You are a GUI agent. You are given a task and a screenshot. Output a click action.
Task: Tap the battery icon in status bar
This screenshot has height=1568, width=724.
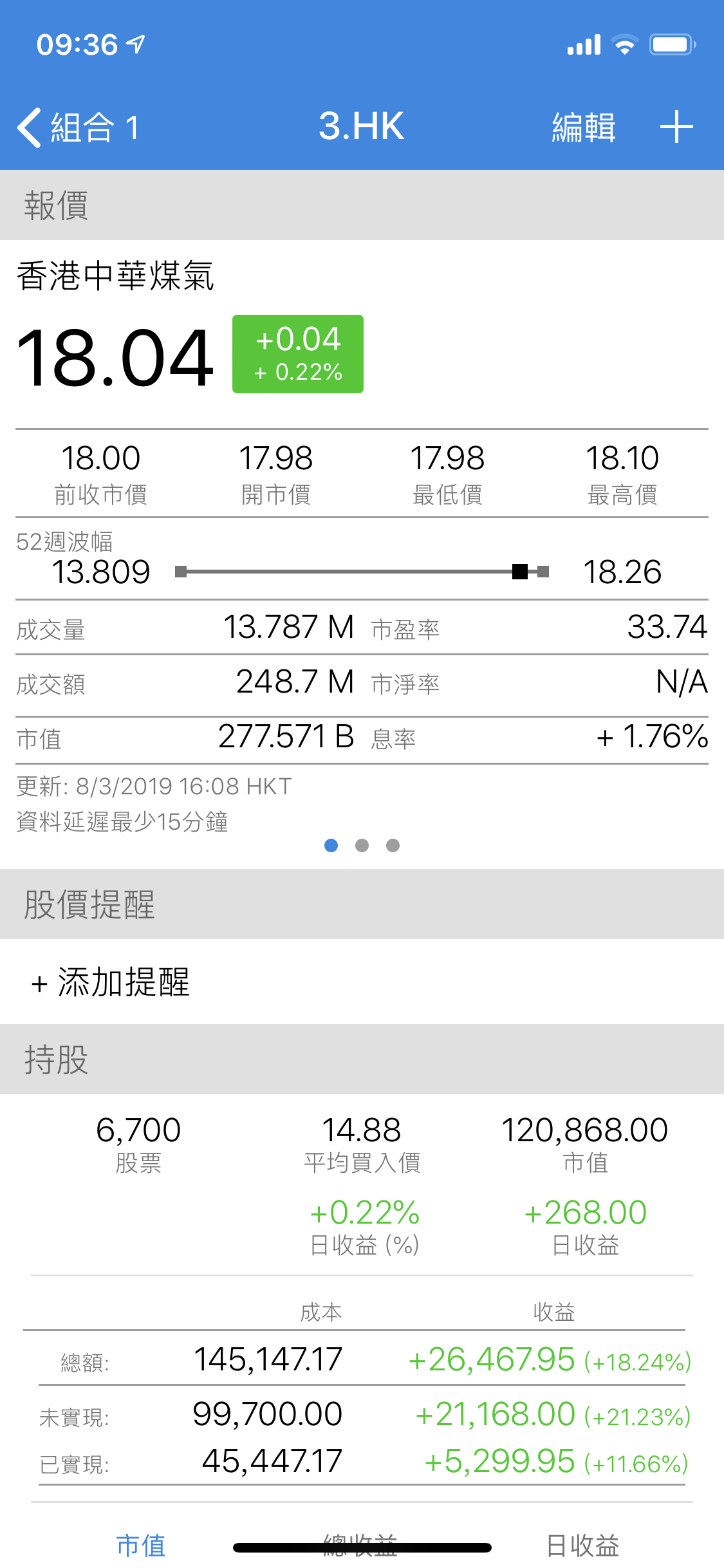672,44
